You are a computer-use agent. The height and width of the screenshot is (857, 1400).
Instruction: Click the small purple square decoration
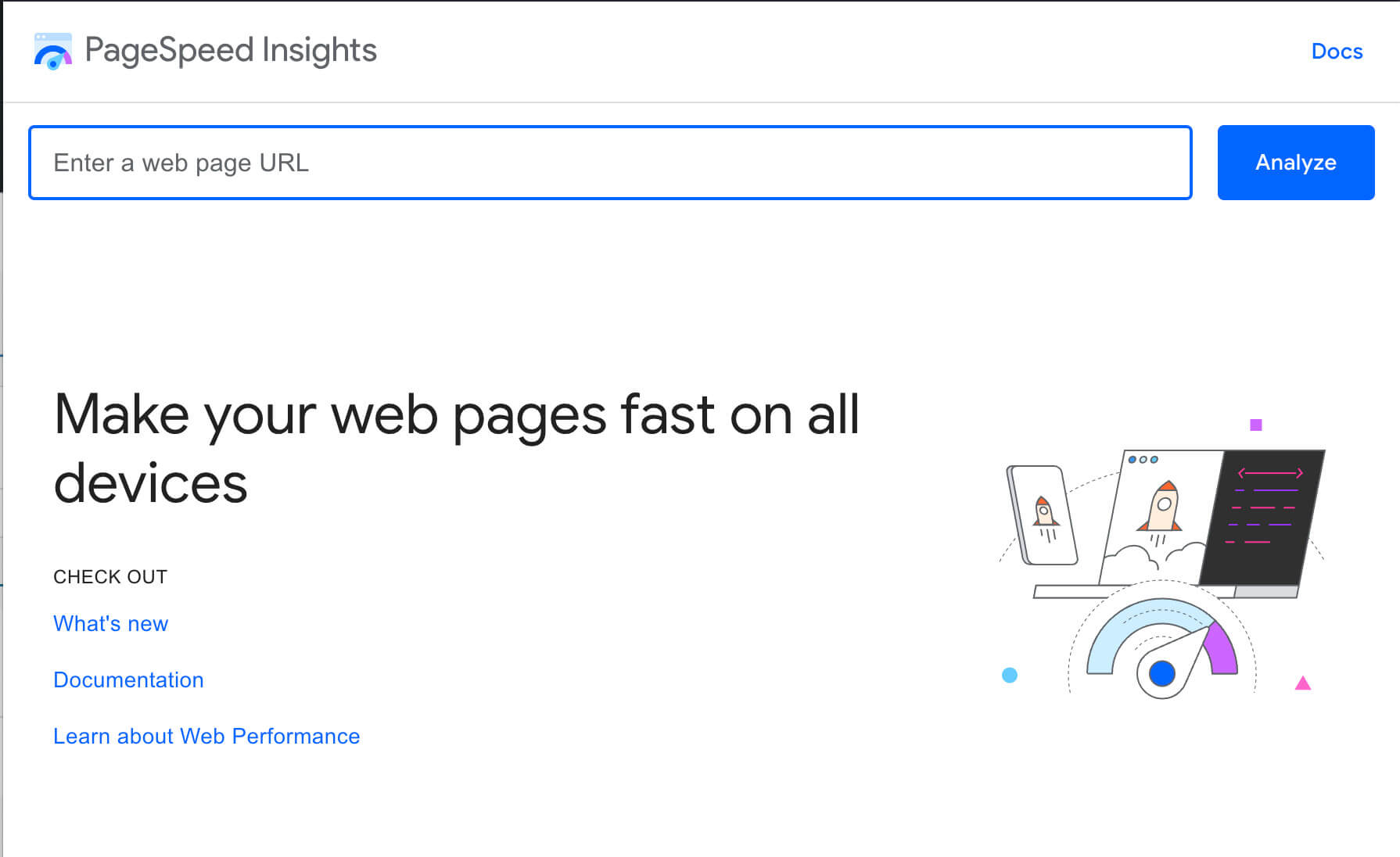(1256, 425)
